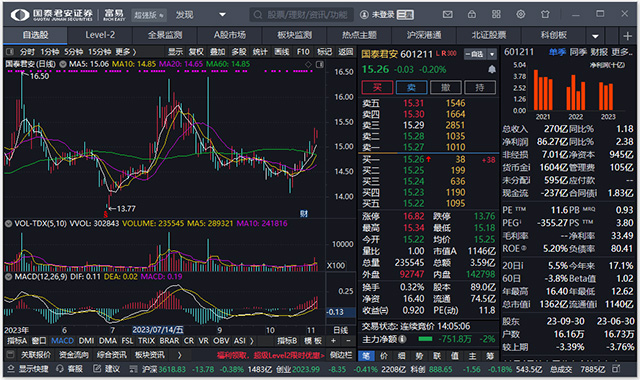Image resolution: width=640 pixels, height=380 pixels.
Task: Expand the 发现 dropdown arrow
Action: coord(222,15)
